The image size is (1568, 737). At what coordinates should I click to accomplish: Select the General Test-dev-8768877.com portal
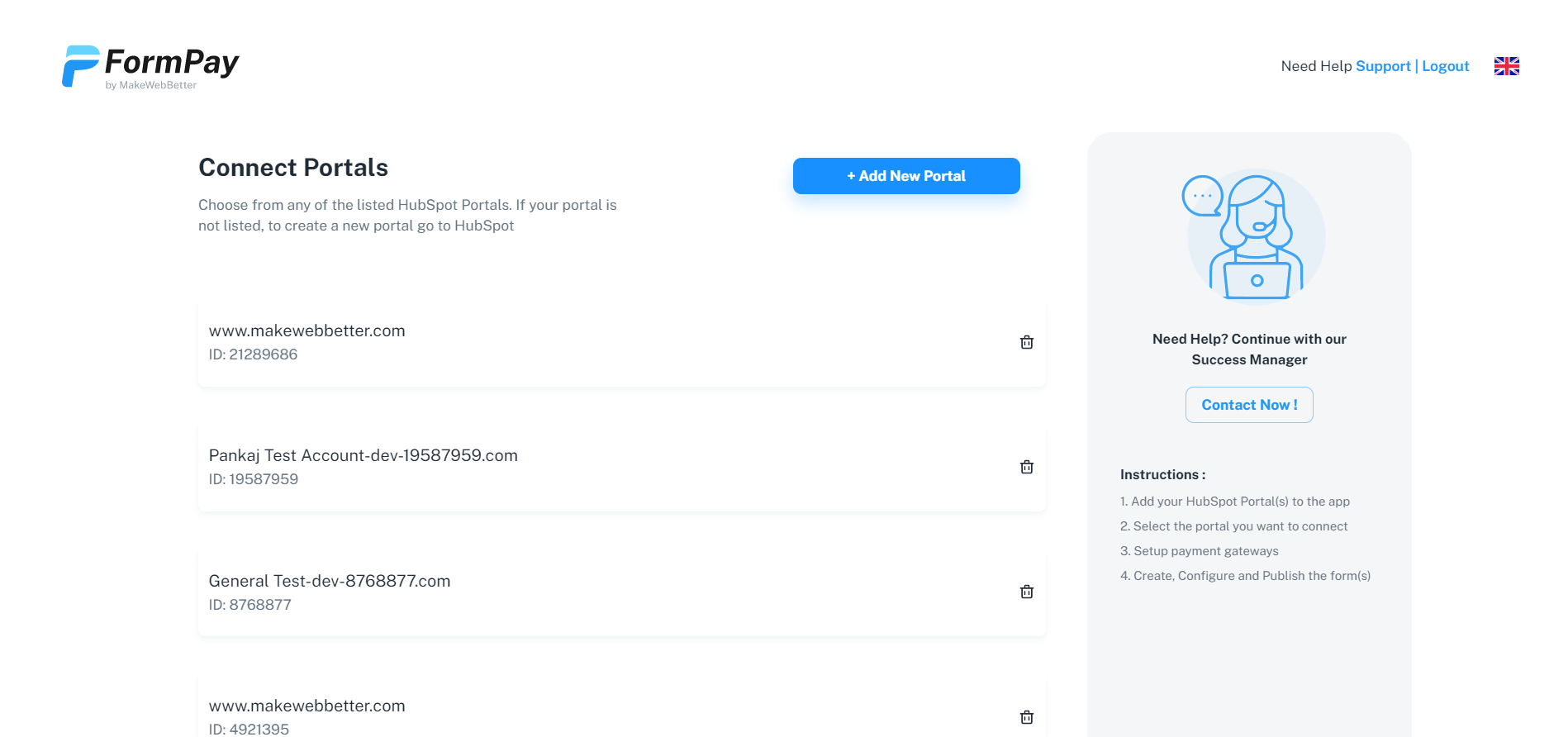pyautogui.click(x=622, y=592)
